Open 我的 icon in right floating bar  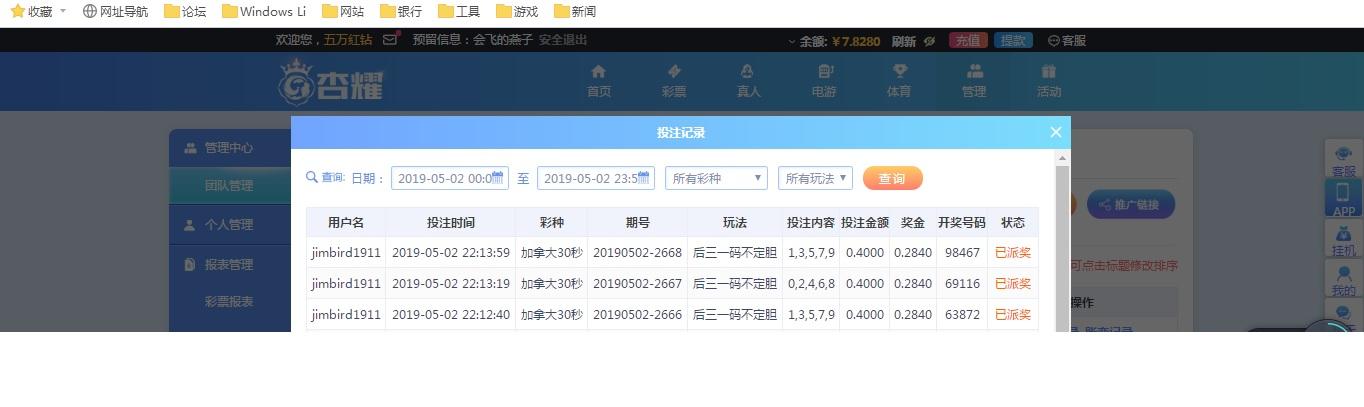1344,278
